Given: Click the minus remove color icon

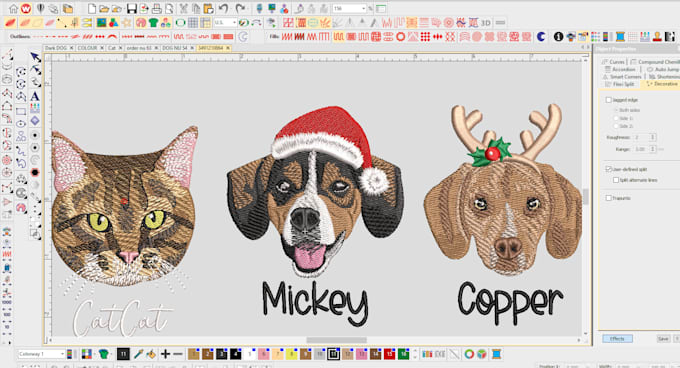Looking at the screenshot, I should 178,354.
